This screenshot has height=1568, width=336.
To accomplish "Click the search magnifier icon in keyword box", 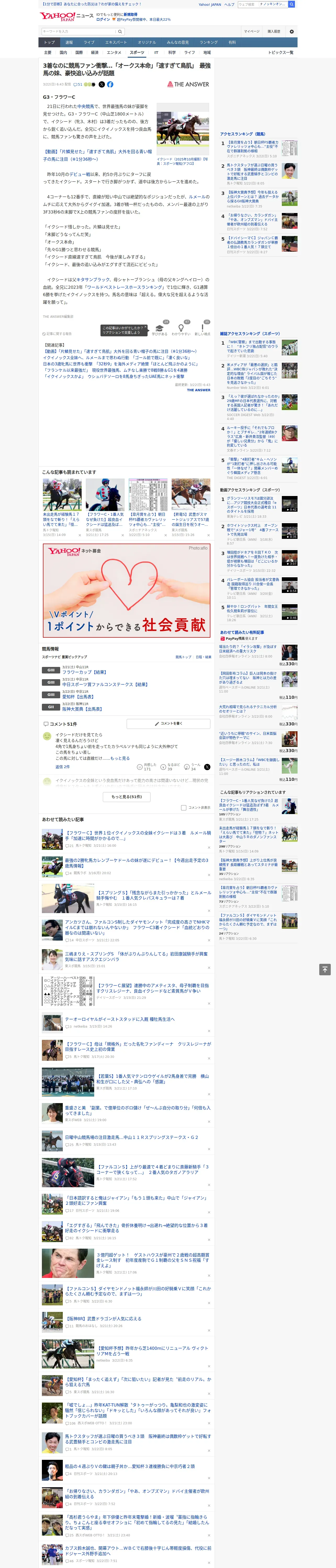I will 120,31.
